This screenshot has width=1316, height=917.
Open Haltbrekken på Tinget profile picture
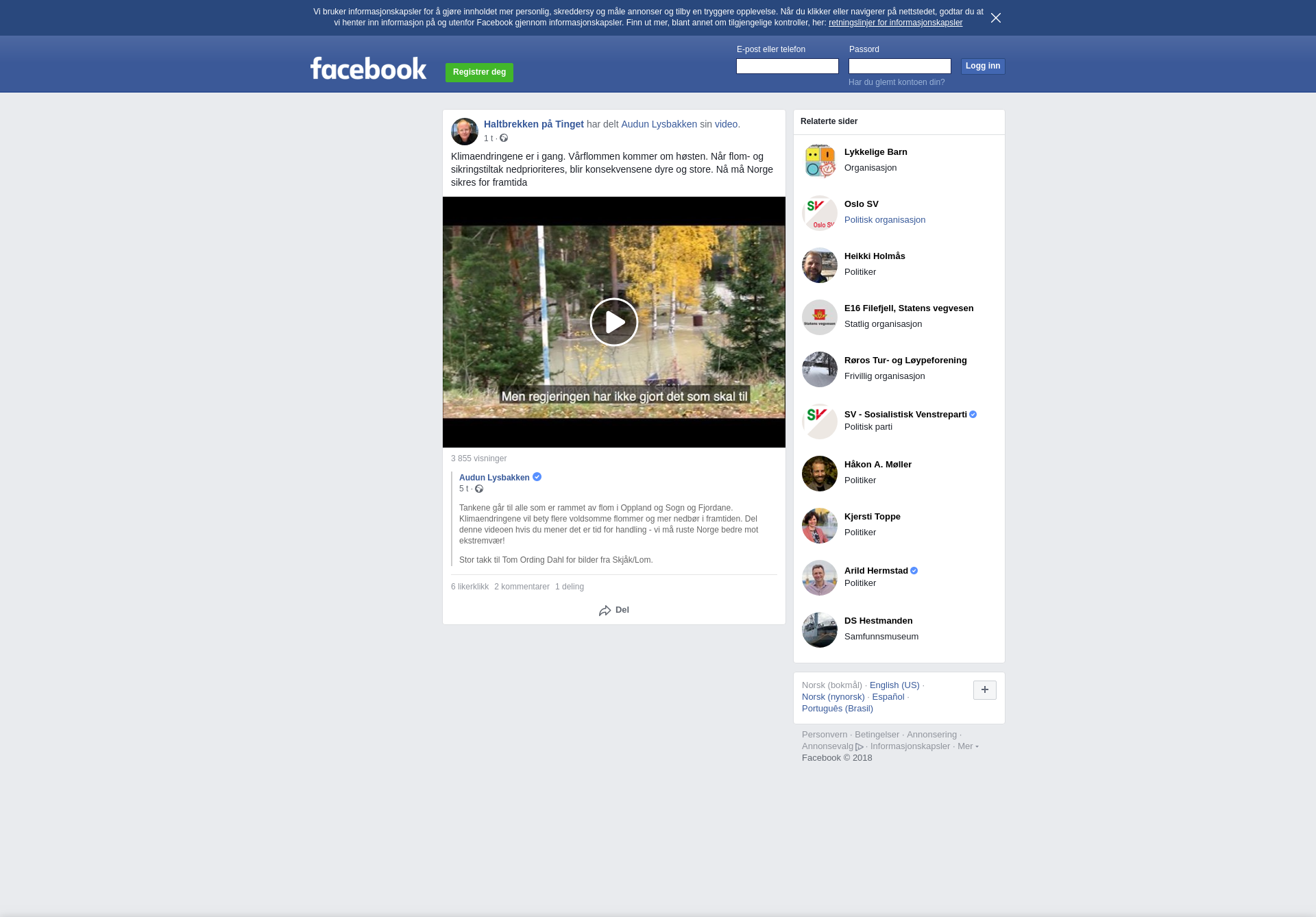464,132
